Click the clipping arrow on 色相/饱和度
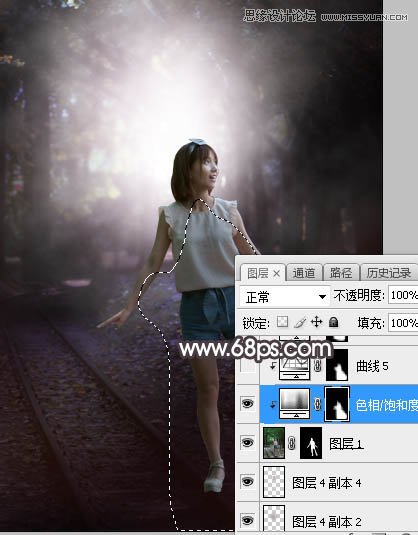The height and width of the screenshot is (535, 418). point(273,405)
